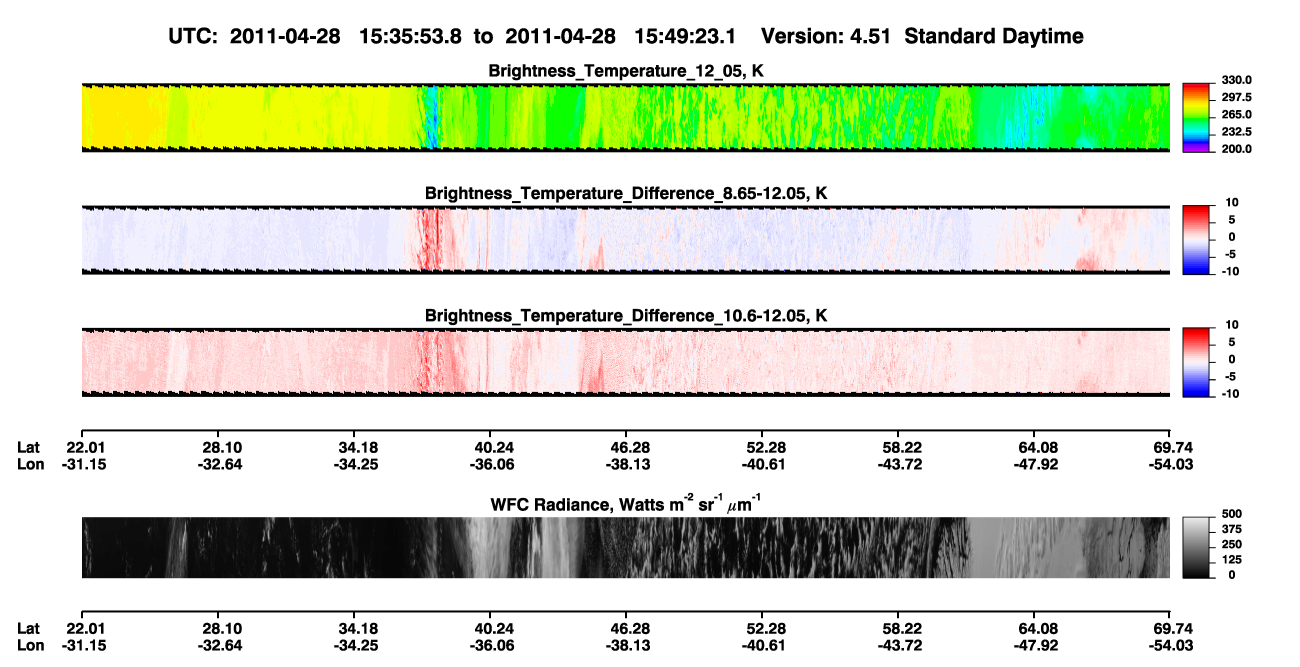This screenshot has height=667, width=1300.
Task: Click the 232.5 color bar label
Action: pyautogui.click(x=1235, y=132)
